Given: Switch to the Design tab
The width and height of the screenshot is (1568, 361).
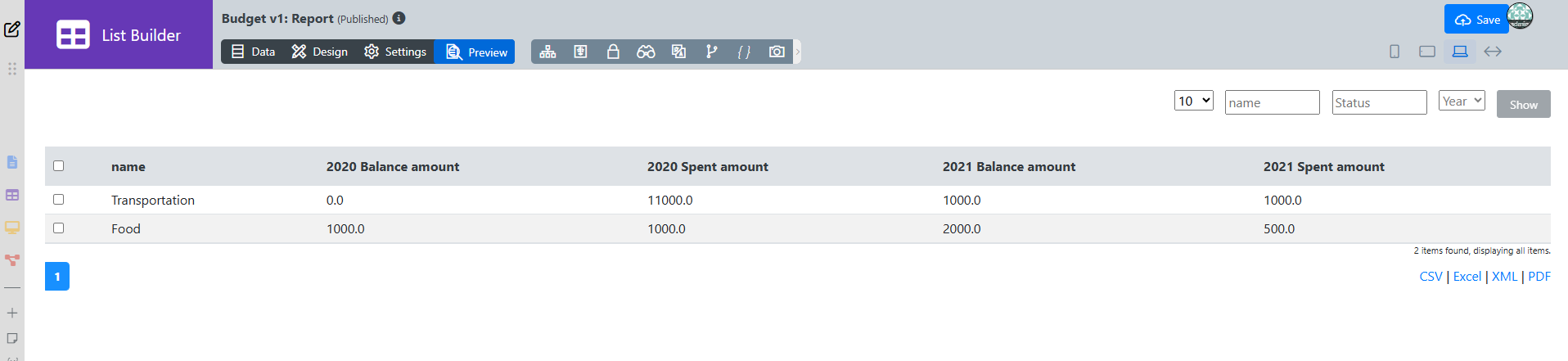Looking at the screenshot, I should tap(320, 52).
